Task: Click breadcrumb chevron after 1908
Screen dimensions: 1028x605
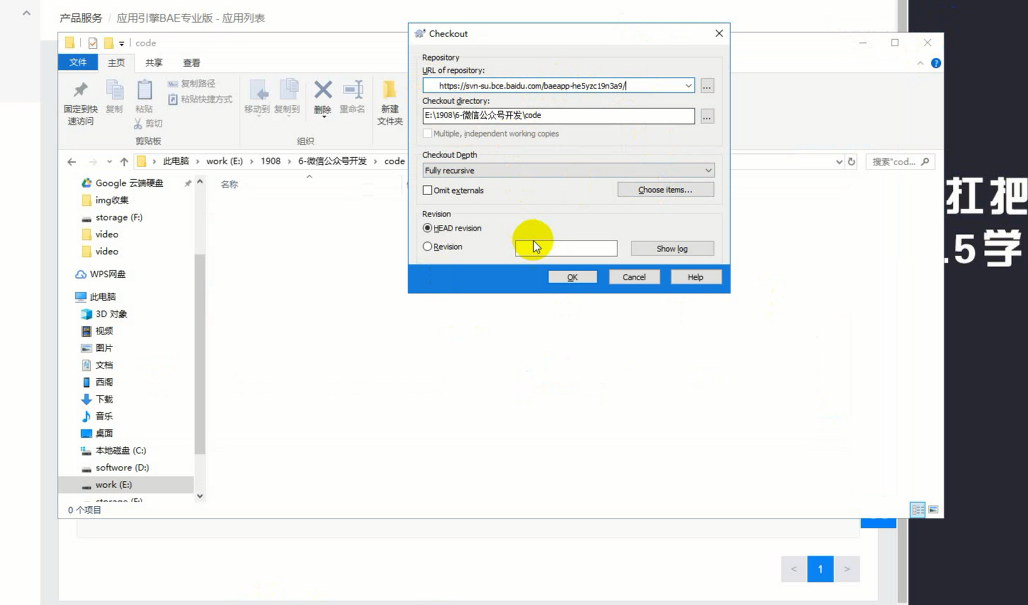Action: coord(289,161)
